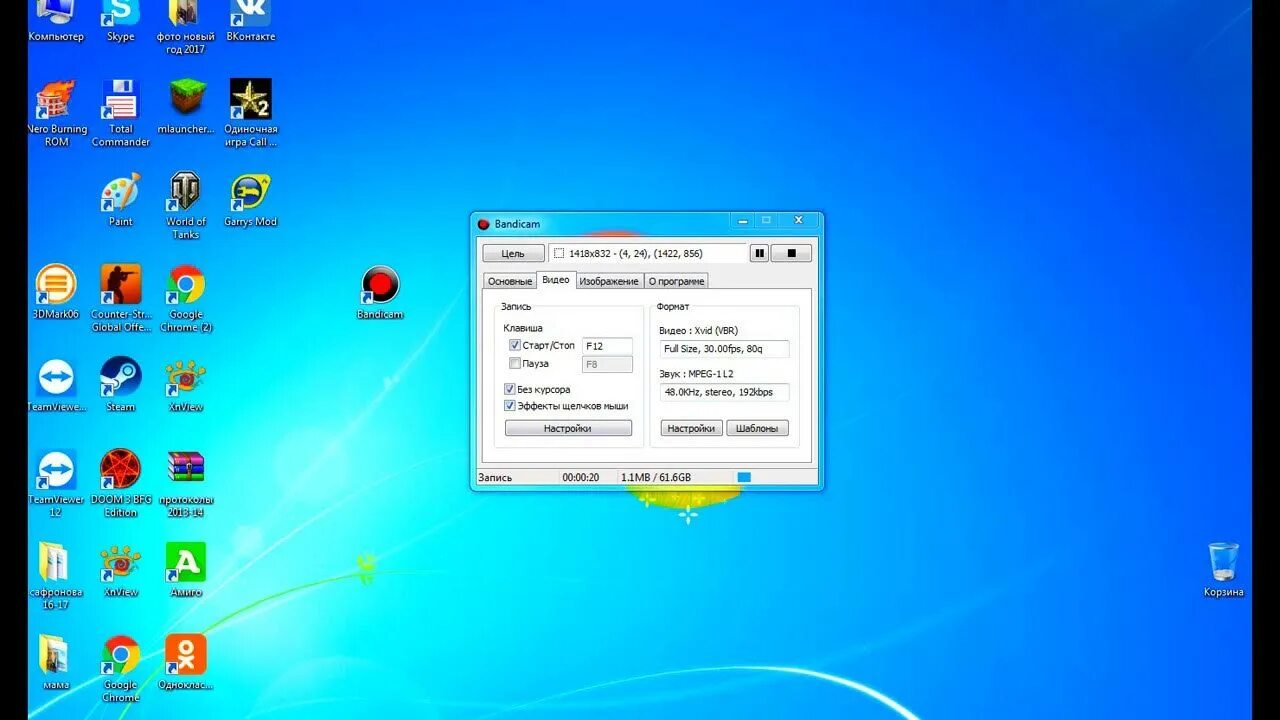Select the Total Commander icon
1280x720 pixels.
(121, 114)
